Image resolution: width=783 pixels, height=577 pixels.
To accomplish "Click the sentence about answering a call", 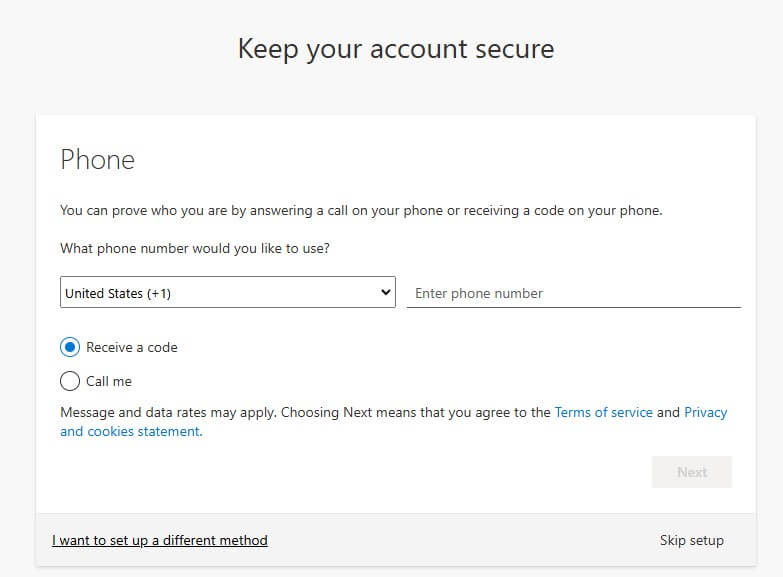I will (361, 210).
